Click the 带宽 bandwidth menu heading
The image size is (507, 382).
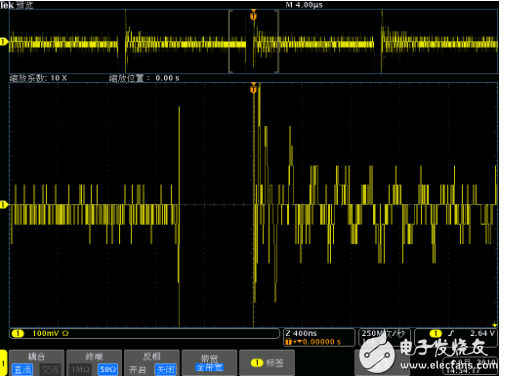pos(209,358)
